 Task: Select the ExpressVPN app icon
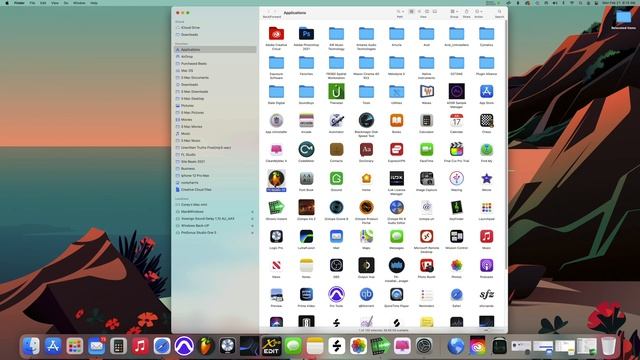point(396,149)
